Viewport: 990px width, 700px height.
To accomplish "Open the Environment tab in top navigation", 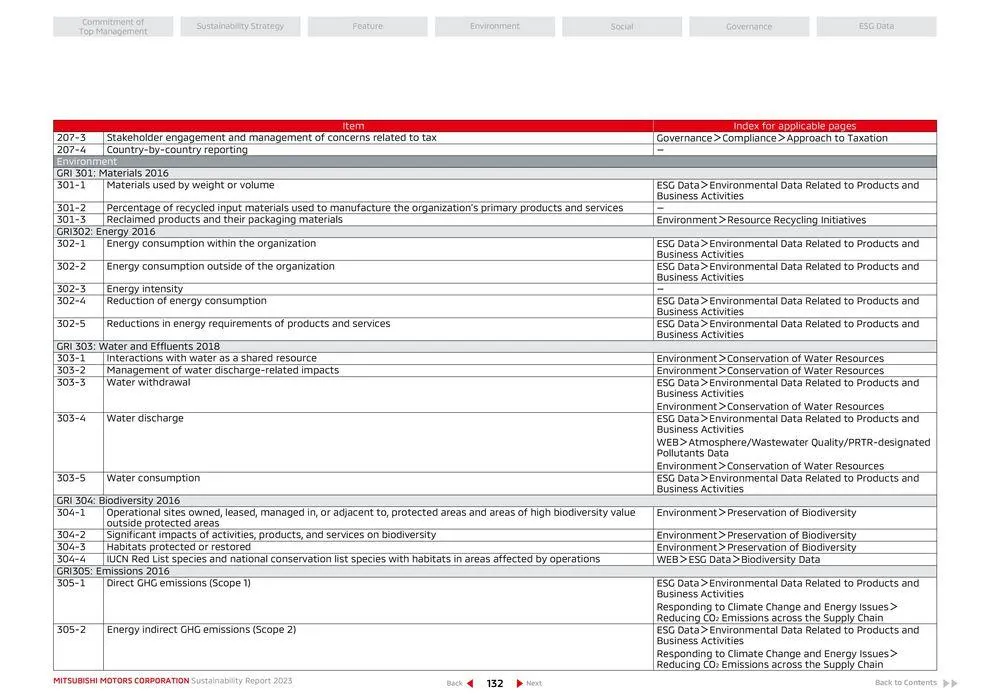I will click(494, 25).
